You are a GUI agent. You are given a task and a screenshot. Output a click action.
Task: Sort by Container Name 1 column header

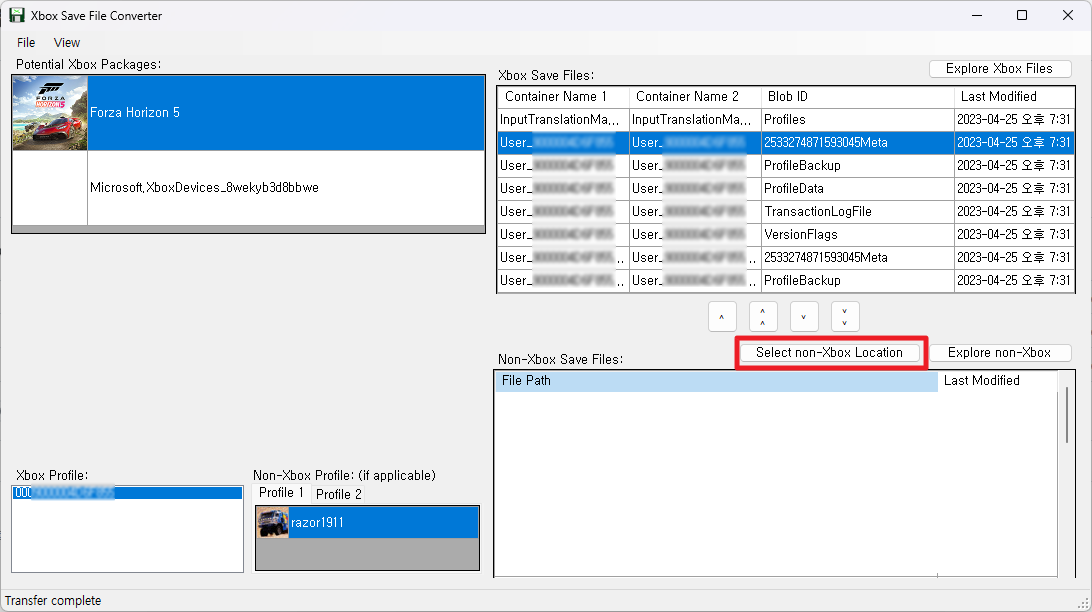point(563,97)
